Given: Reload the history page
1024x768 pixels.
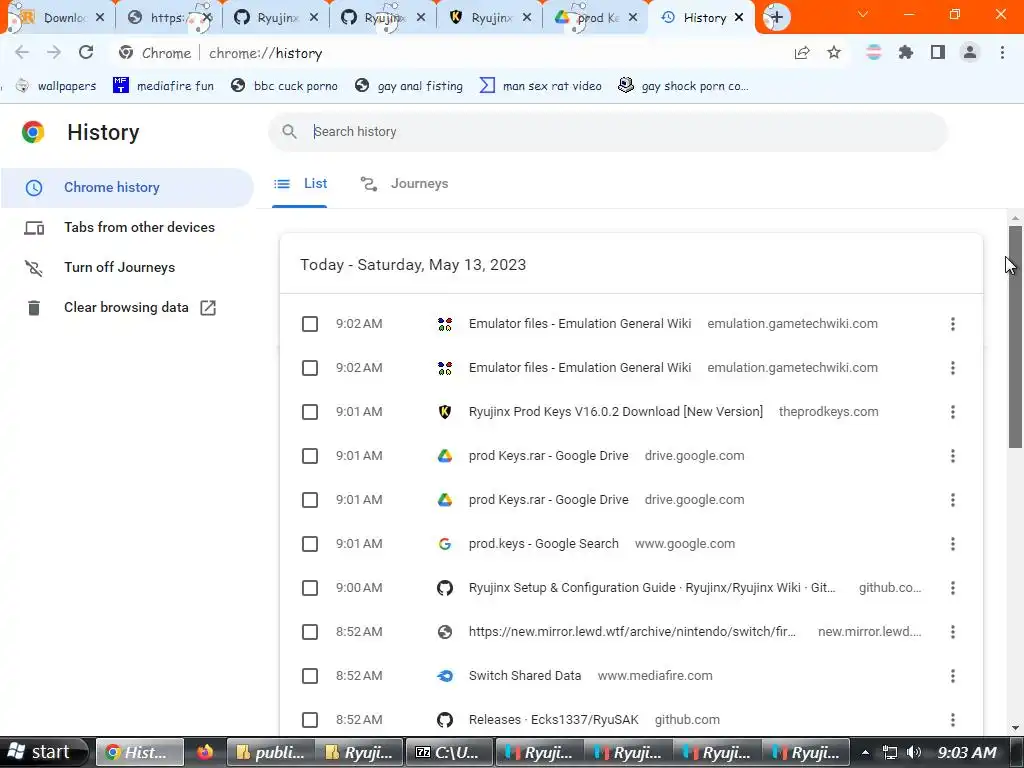Looking at the screenshot, I should click(x=86, y=53).
